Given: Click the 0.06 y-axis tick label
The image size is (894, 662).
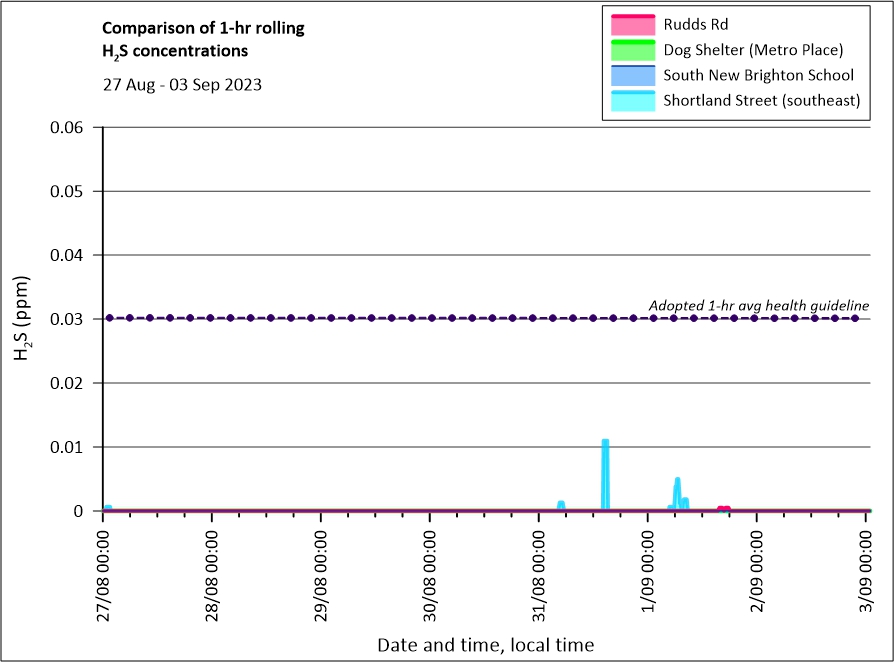Looking at the screenshot, I should 71,127.
